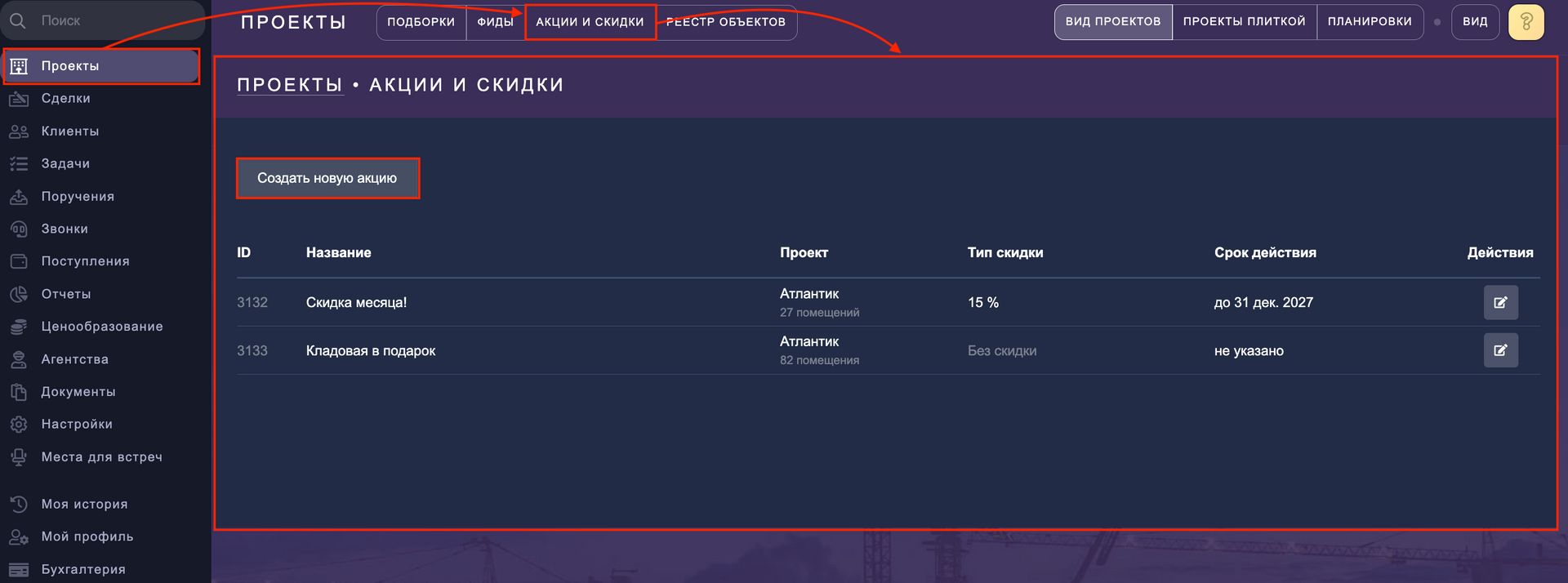Open Ценообразование section

102,327
